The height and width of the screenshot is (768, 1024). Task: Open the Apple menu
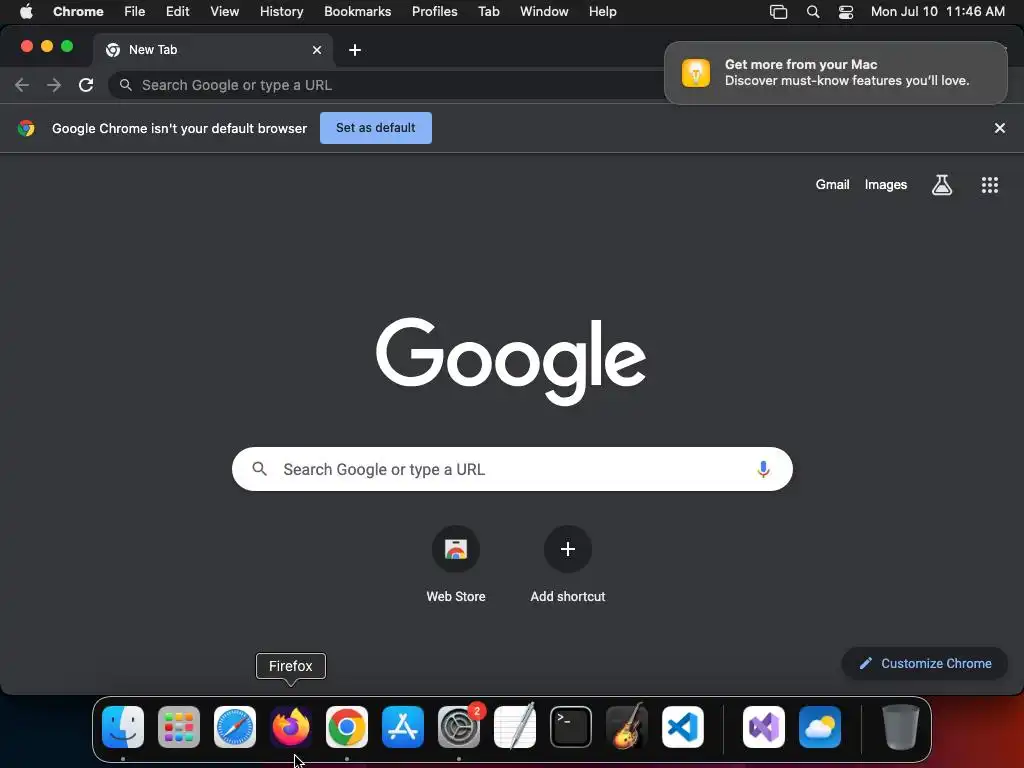26,12
